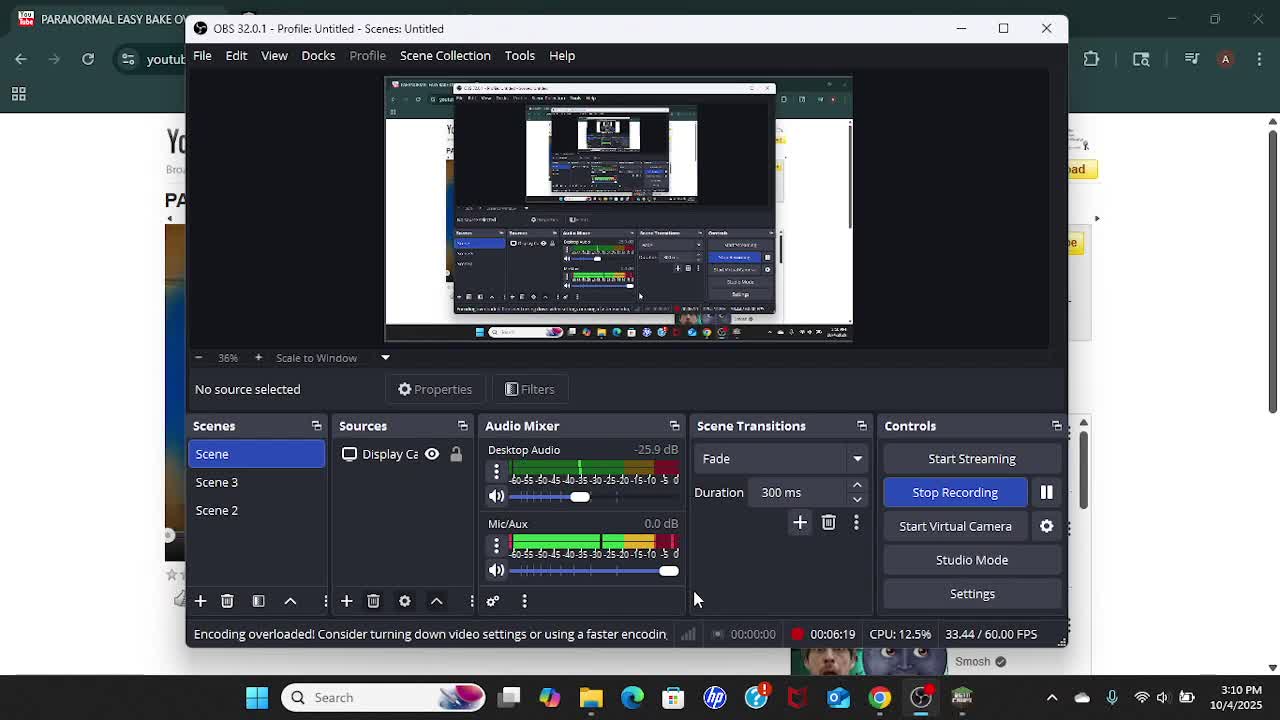Add a new scene transition
Viewport: 1280px width, 720px height.
800,522
